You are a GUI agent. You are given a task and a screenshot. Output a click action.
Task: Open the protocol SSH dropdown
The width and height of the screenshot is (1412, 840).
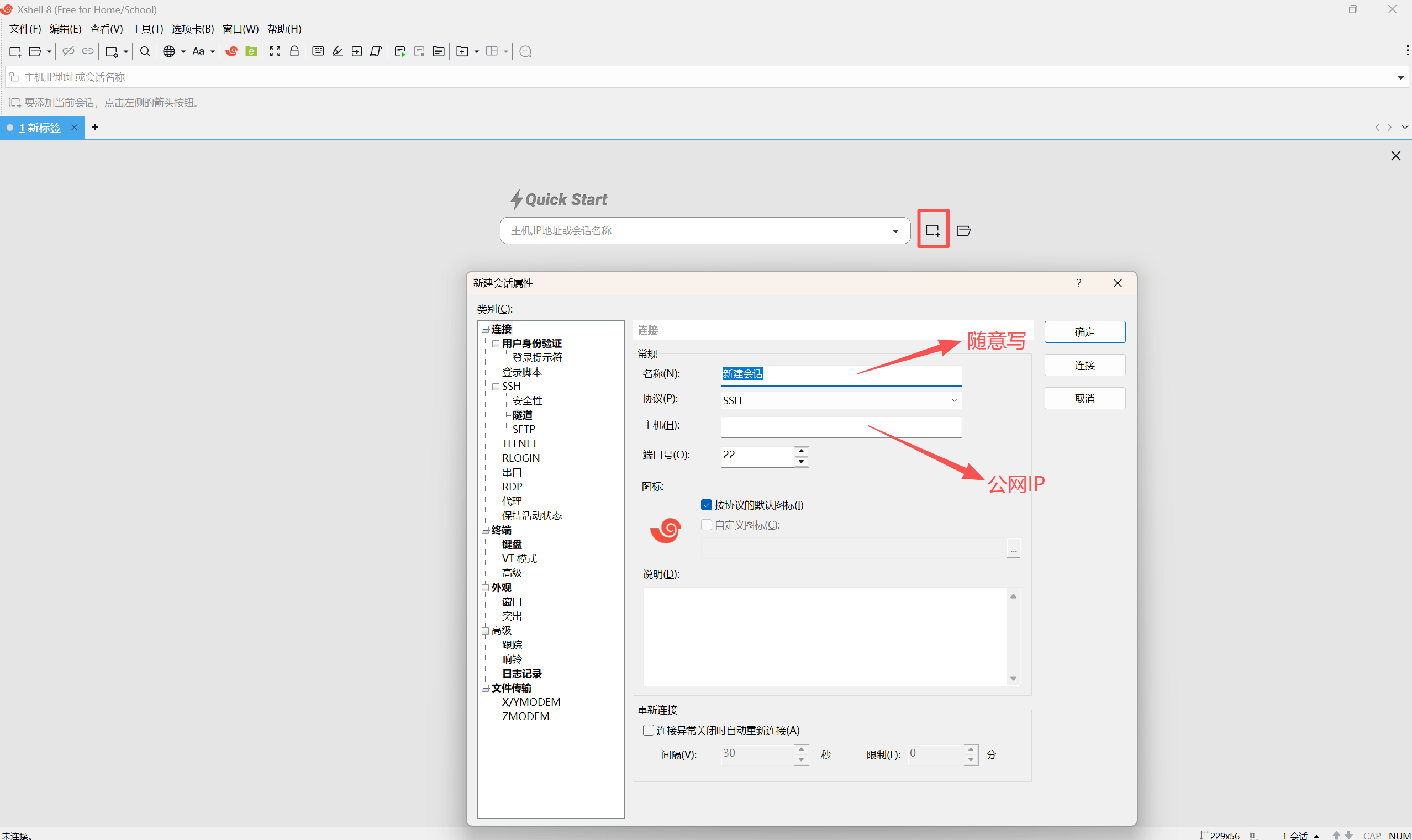(x=954, y=400)
